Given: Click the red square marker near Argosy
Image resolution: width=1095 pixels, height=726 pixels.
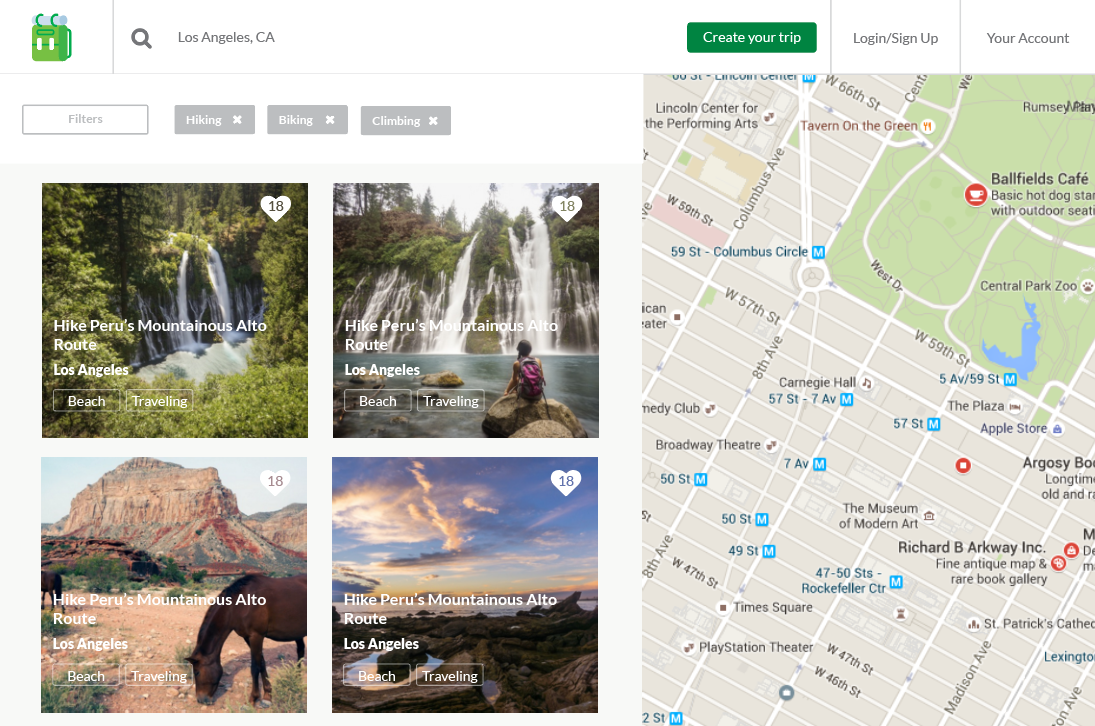Looking at the screenshot, I should pos(963,465).
